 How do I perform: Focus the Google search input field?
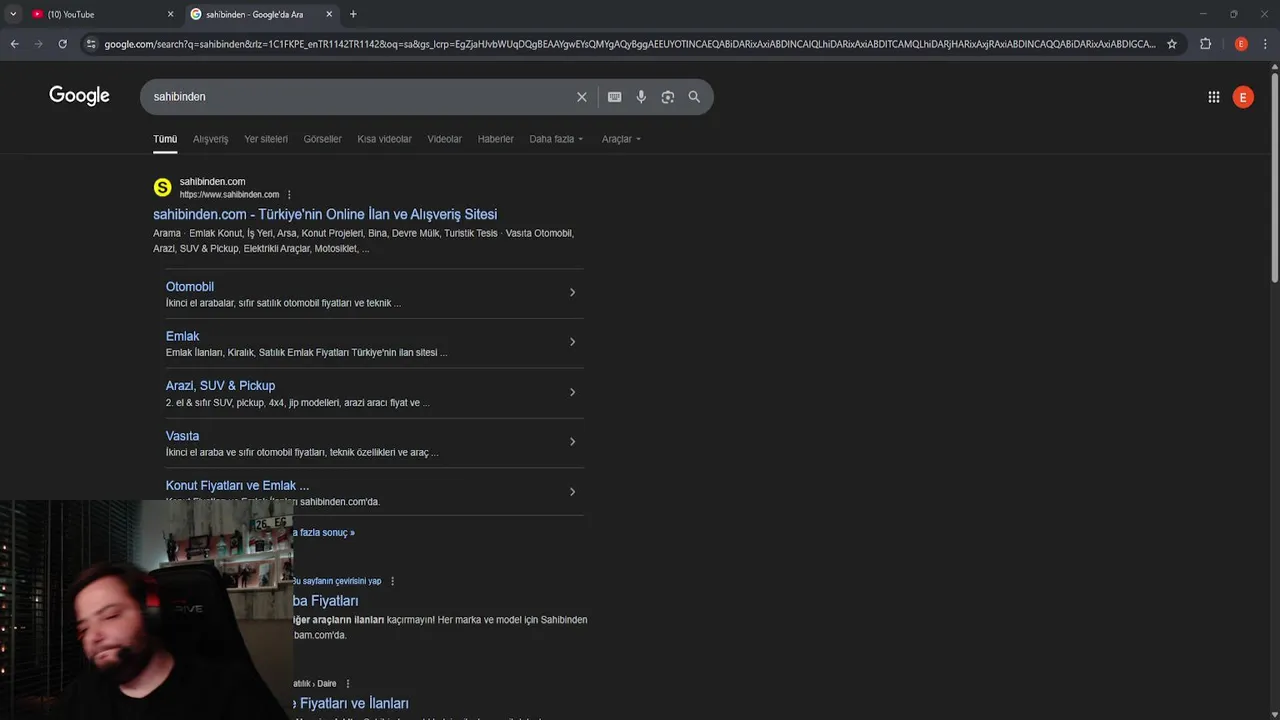[360, 97]
